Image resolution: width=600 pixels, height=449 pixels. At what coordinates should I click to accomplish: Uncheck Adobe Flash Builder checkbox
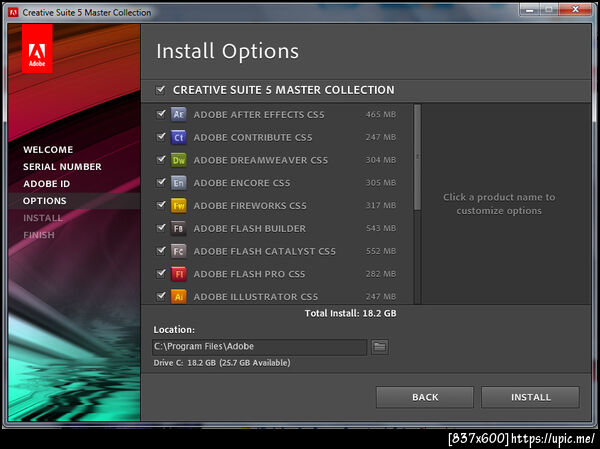pos(161,228)
